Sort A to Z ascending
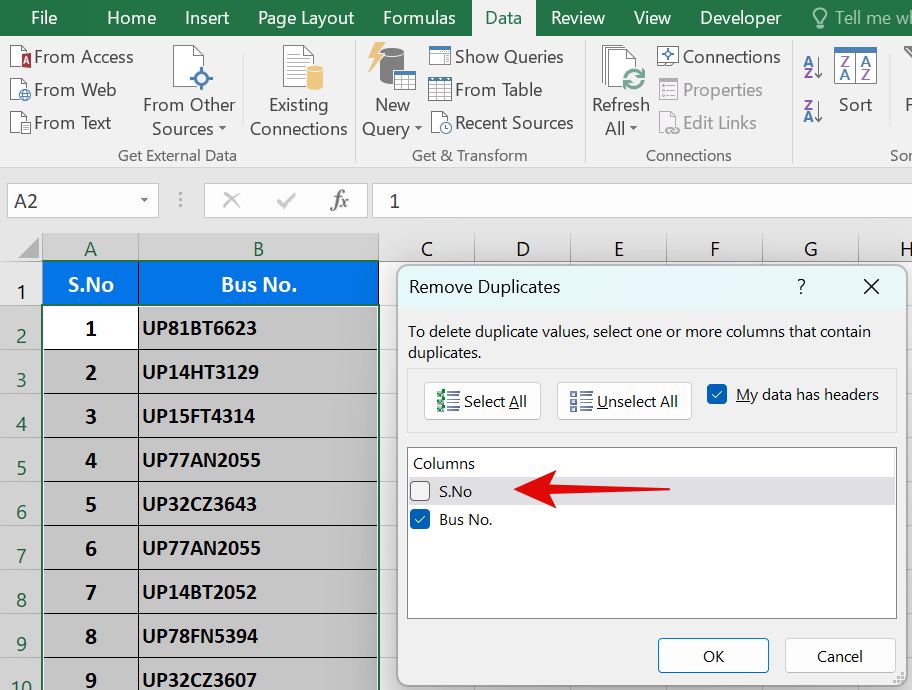This screenshot has width=912, height=690. (813, 67)
